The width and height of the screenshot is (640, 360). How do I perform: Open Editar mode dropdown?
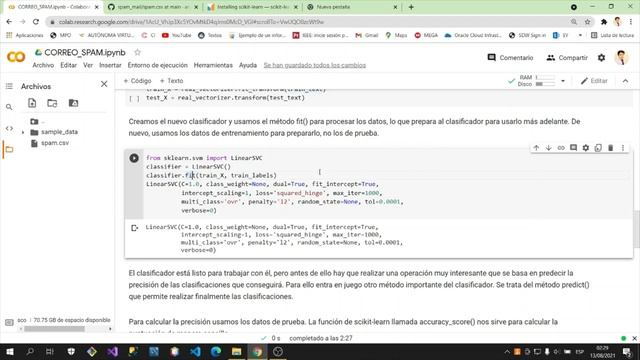coord(594,81)
